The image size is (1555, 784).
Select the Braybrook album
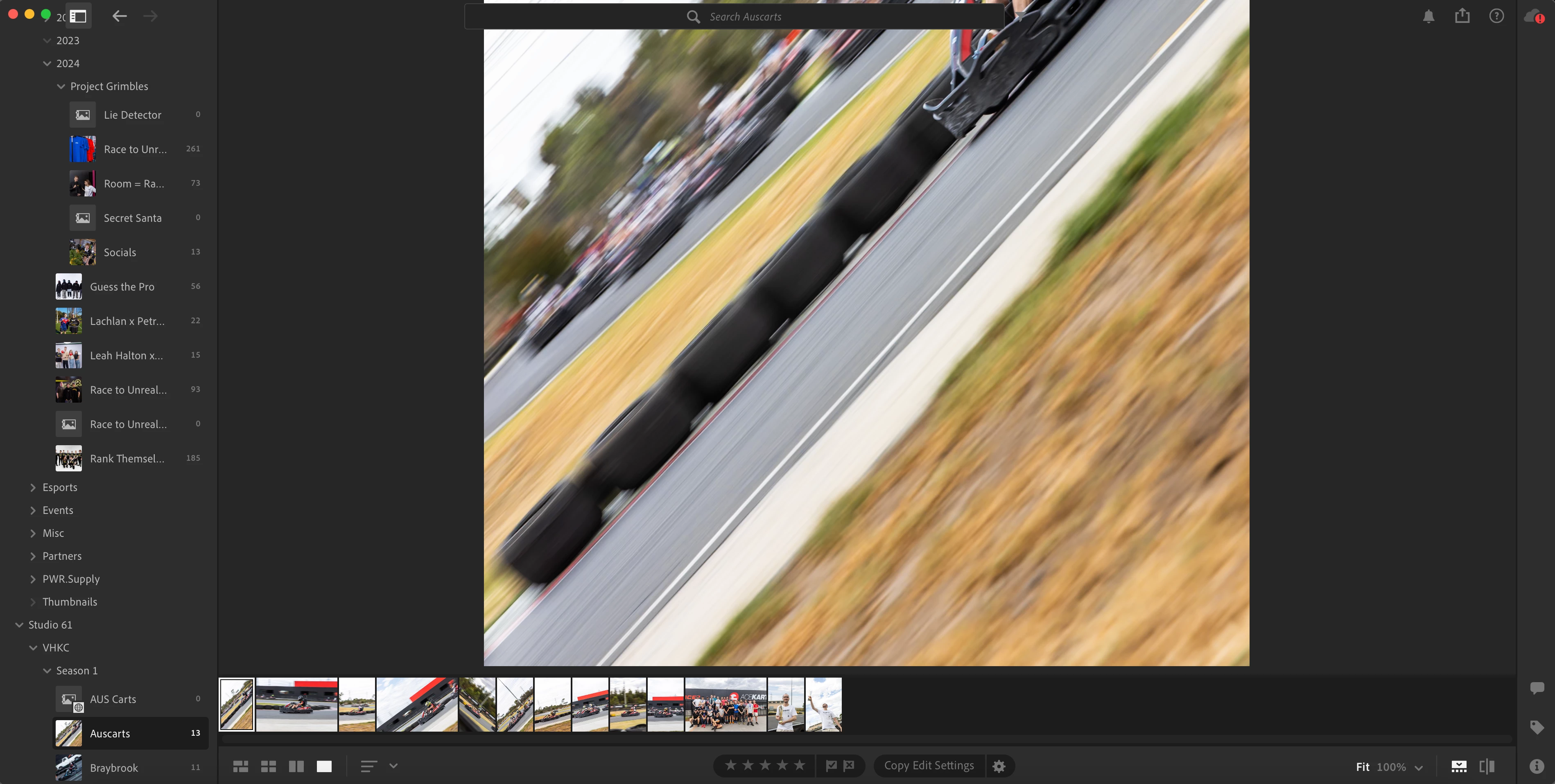pyautogui.click(x=113, y=768)
